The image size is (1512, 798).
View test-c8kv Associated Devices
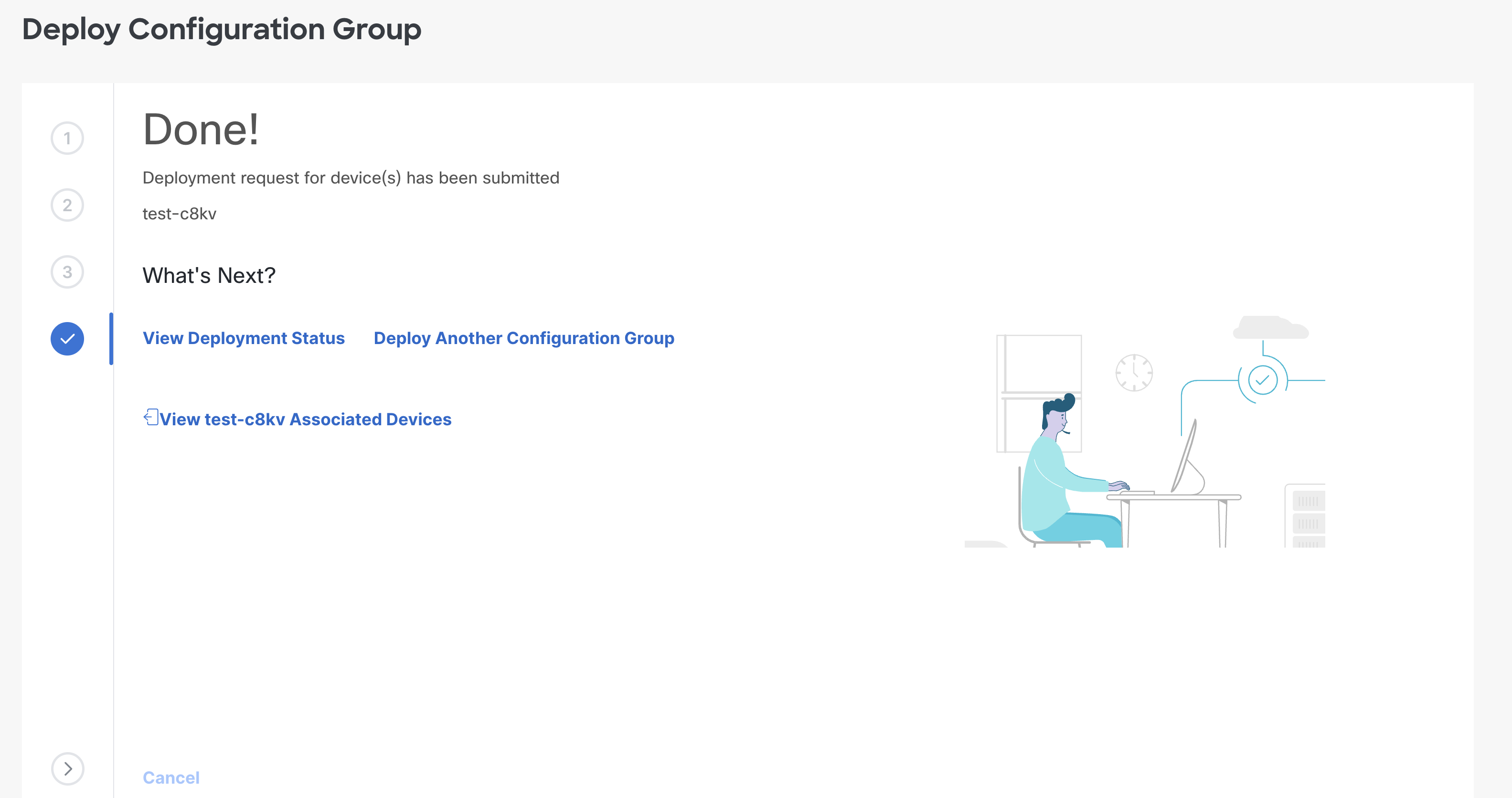pos(306,419)
